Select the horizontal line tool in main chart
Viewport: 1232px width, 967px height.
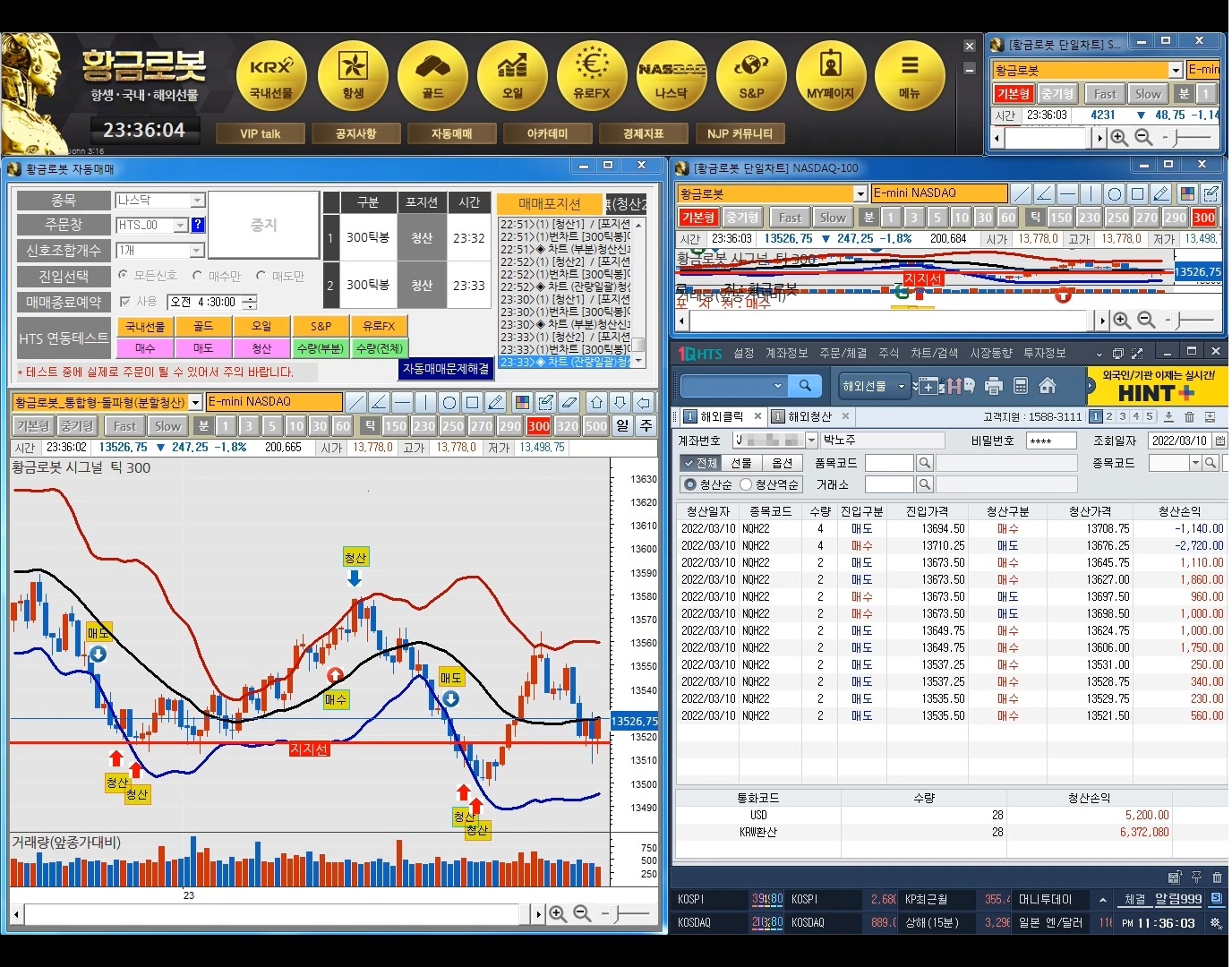(x=402, y=402)
